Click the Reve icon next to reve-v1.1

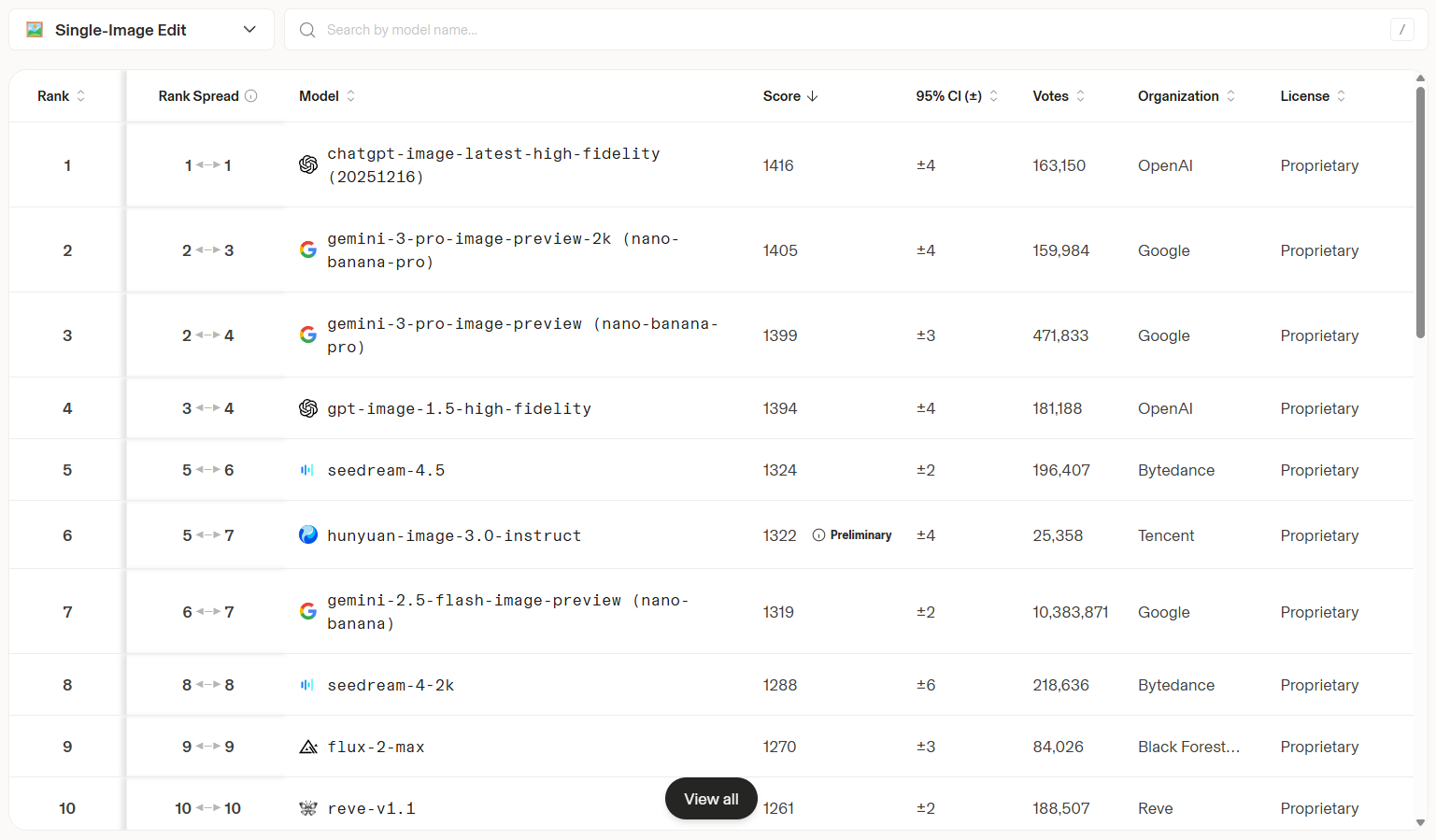pyautogui.click(x=308, y=808)
